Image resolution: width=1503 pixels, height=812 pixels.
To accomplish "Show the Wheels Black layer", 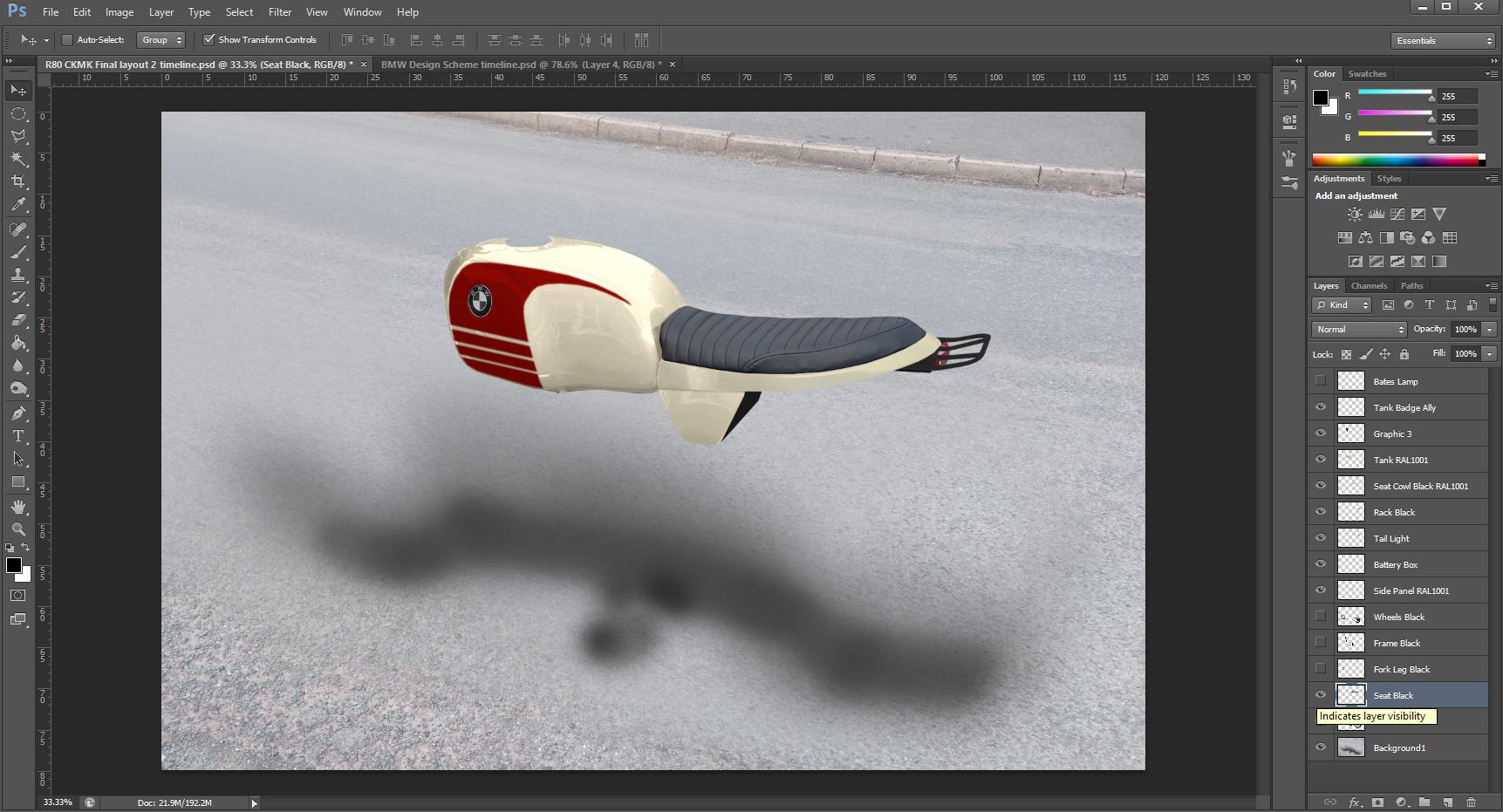I will tap(1321, 617).
